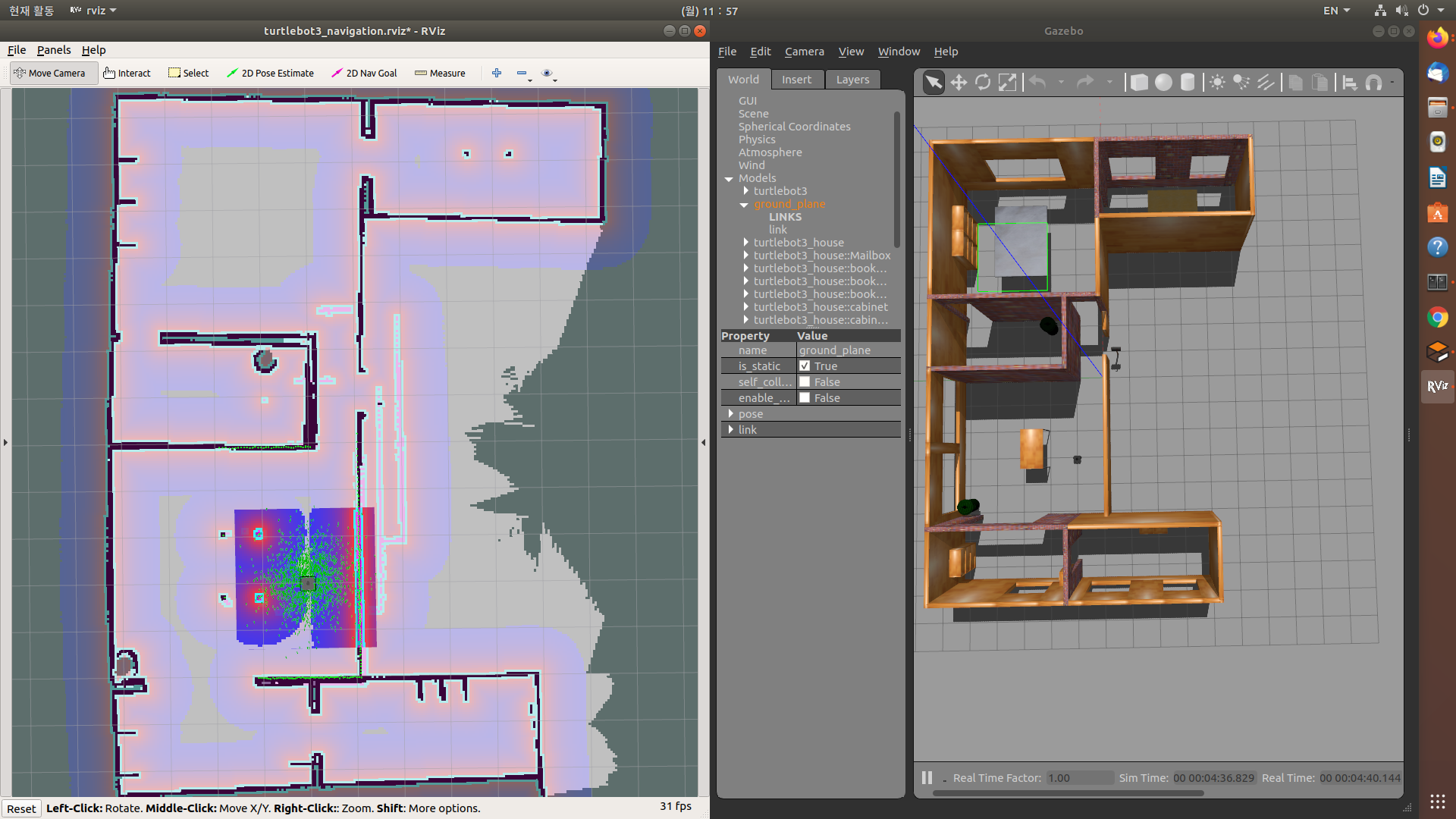This screenshot has height=819, width=1456.
Task: Insert a sphere shape in Gazebo
Action: 1163,82
